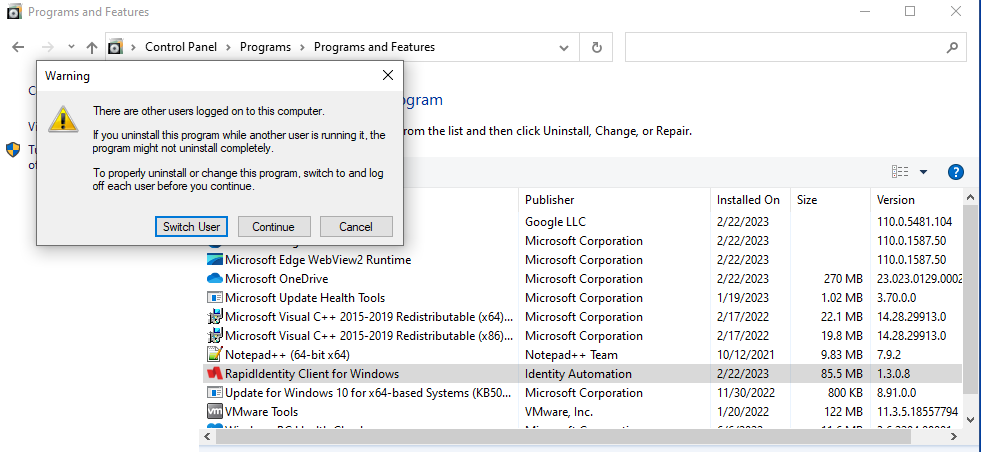
Task: Select Microsoft Edge WebView2 Runtime entry
Action: coord(318,260)
